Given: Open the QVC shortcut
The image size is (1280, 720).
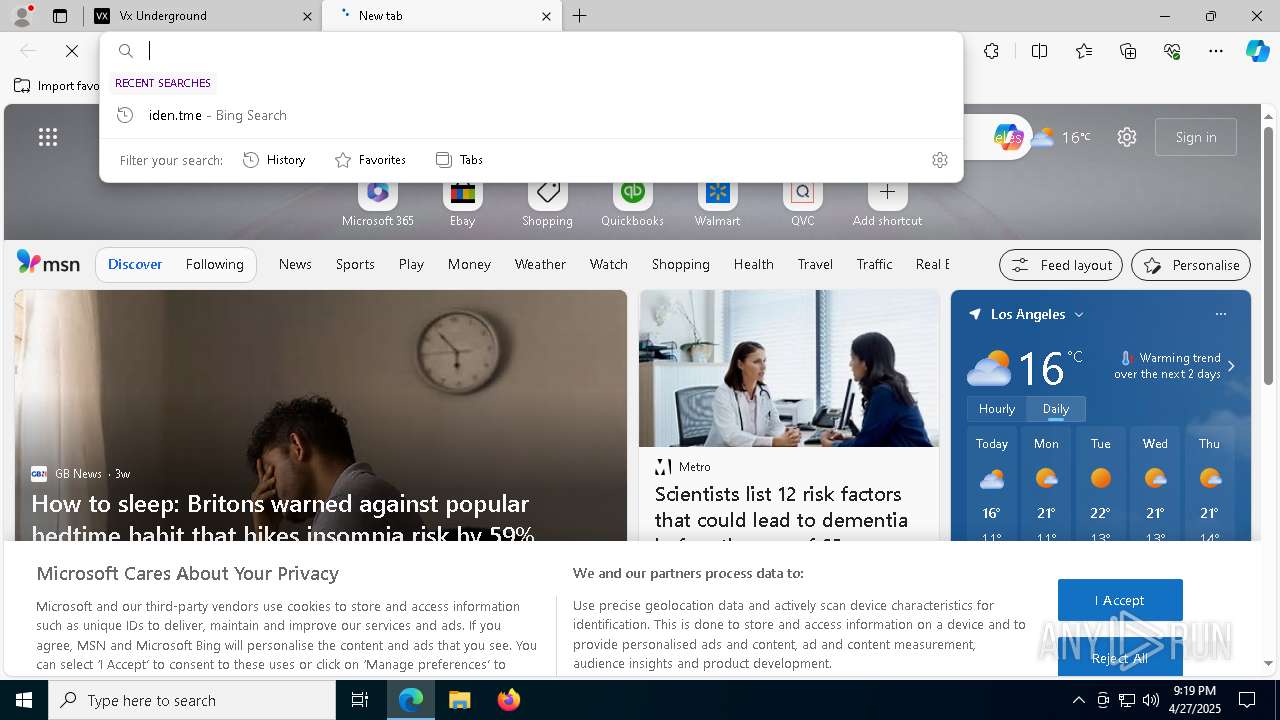Looking at the screenshot, I should (x=802, y=204).
